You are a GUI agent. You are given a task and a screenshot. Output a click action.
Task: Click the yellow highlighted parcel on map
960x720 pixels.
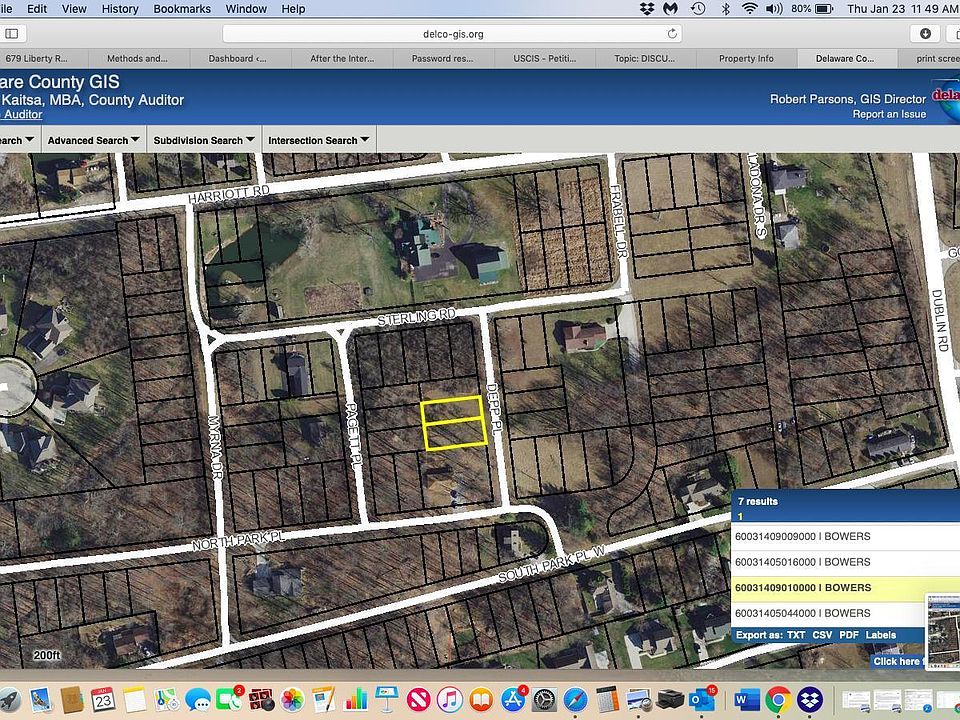tap(454, 423)
